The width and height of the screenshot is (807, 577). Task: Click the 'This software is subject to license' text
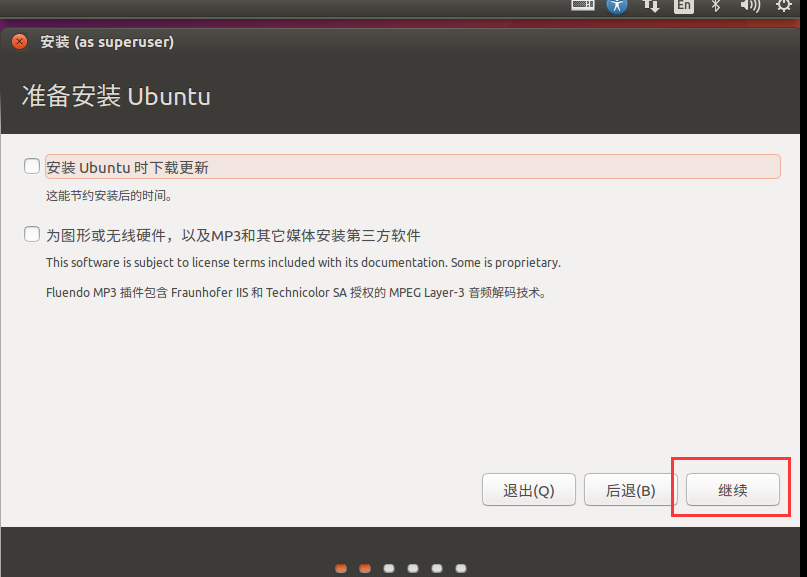(303, 263)
